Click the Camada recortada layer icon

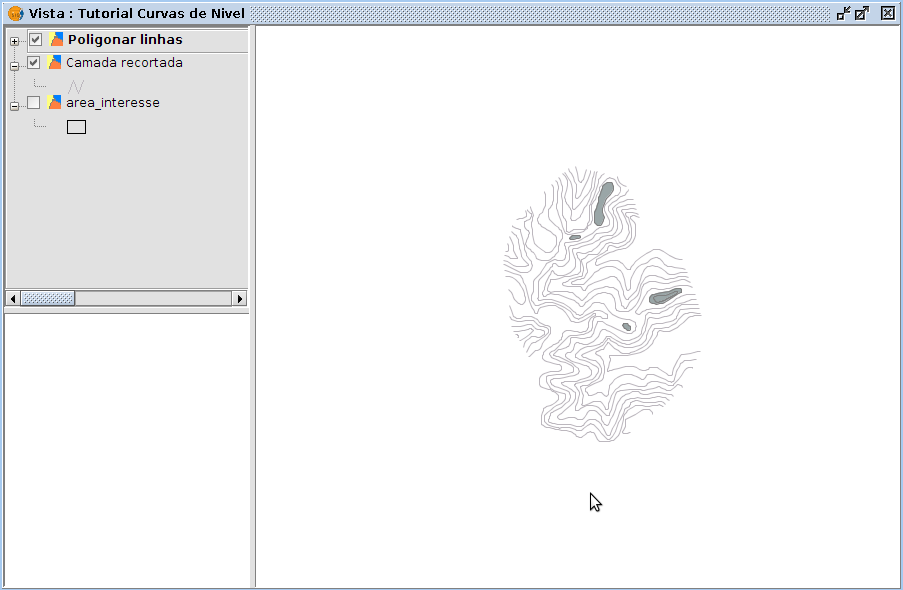click(55, 63)
